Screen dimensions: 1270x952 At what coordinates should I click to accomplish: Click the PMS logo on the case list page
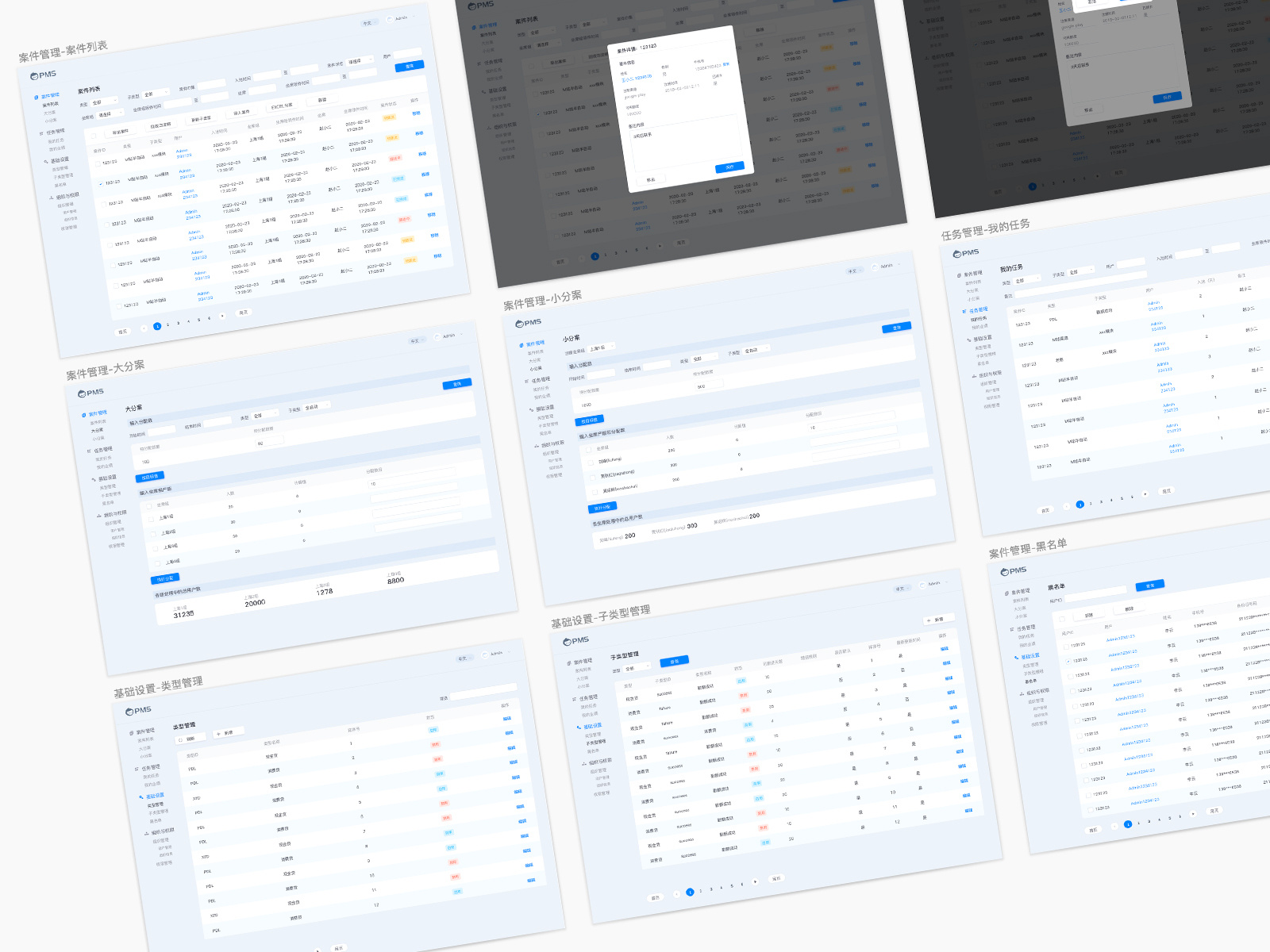(43, 75)
